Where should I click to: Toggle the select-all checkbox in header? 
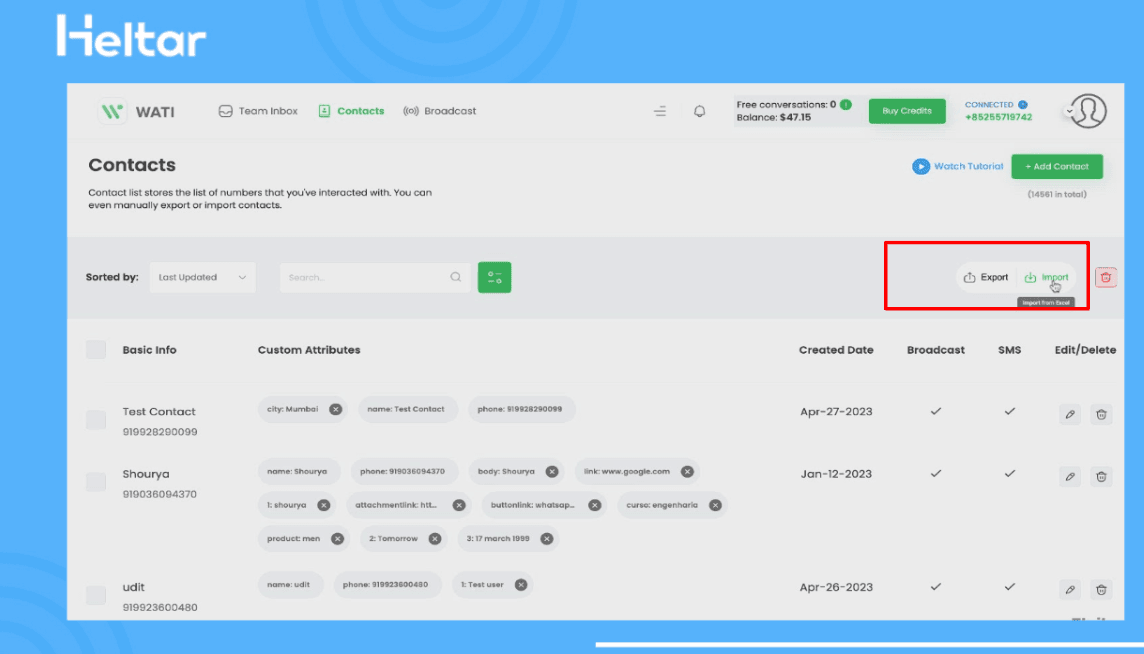coord(96,350)
